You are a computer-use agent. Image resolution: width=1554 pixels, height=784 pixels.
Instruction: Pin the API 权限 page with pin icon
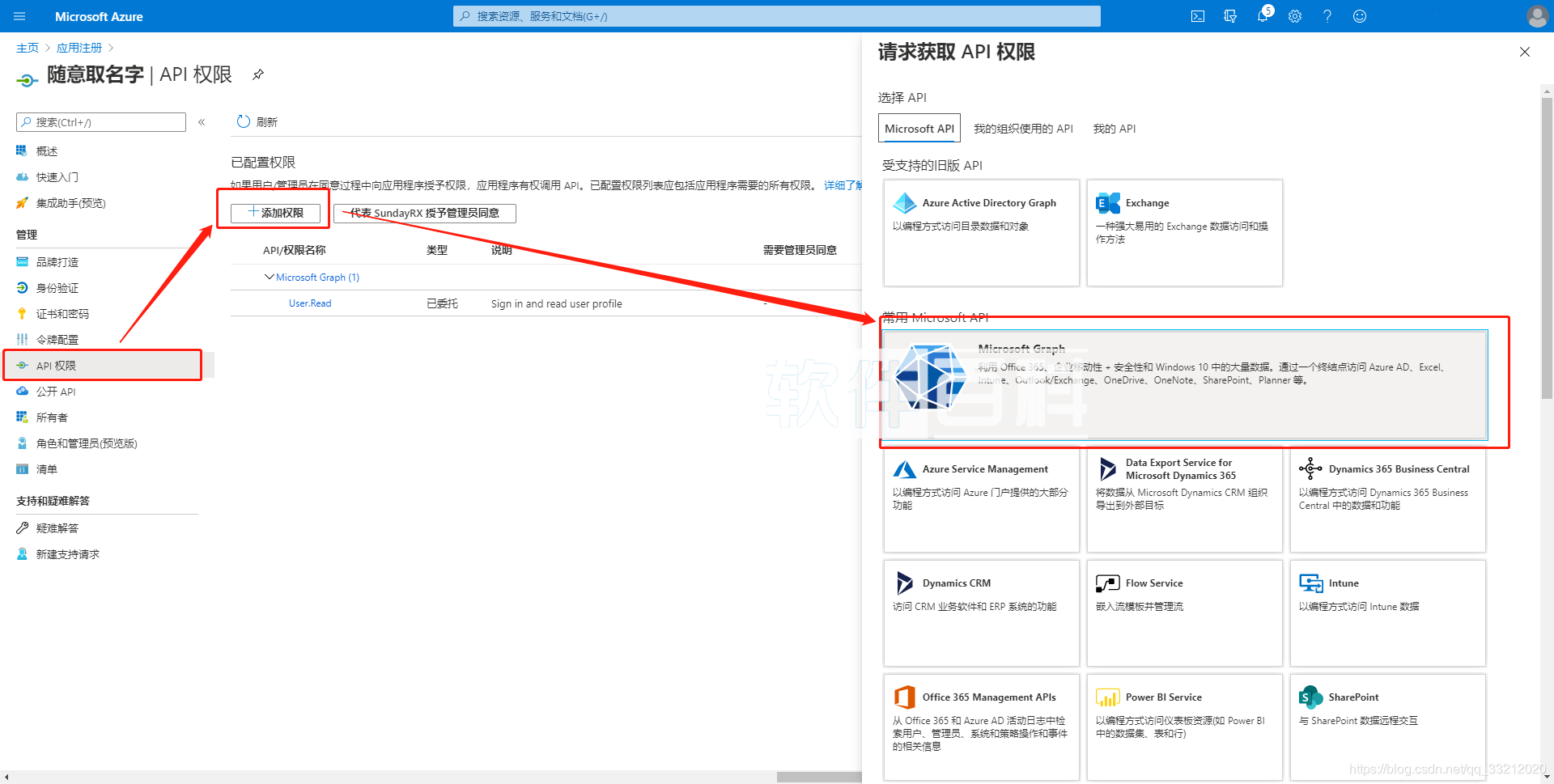point(258,74)
